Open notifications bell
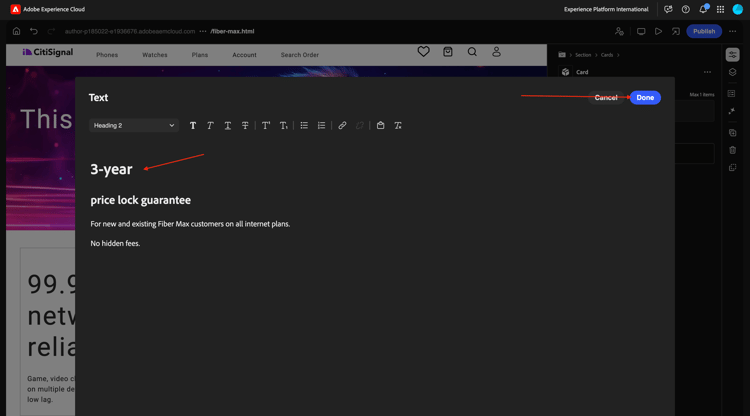Image resolution: width=750 pixels, height=416 pixels. tap(703, 9)
